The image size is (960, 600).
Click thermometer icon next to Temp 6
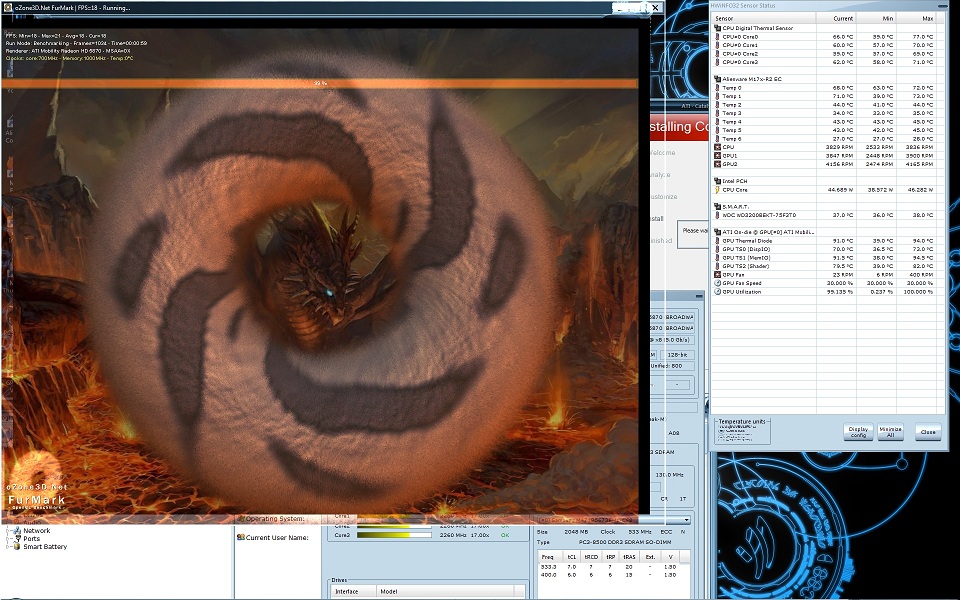click(718, 138)
